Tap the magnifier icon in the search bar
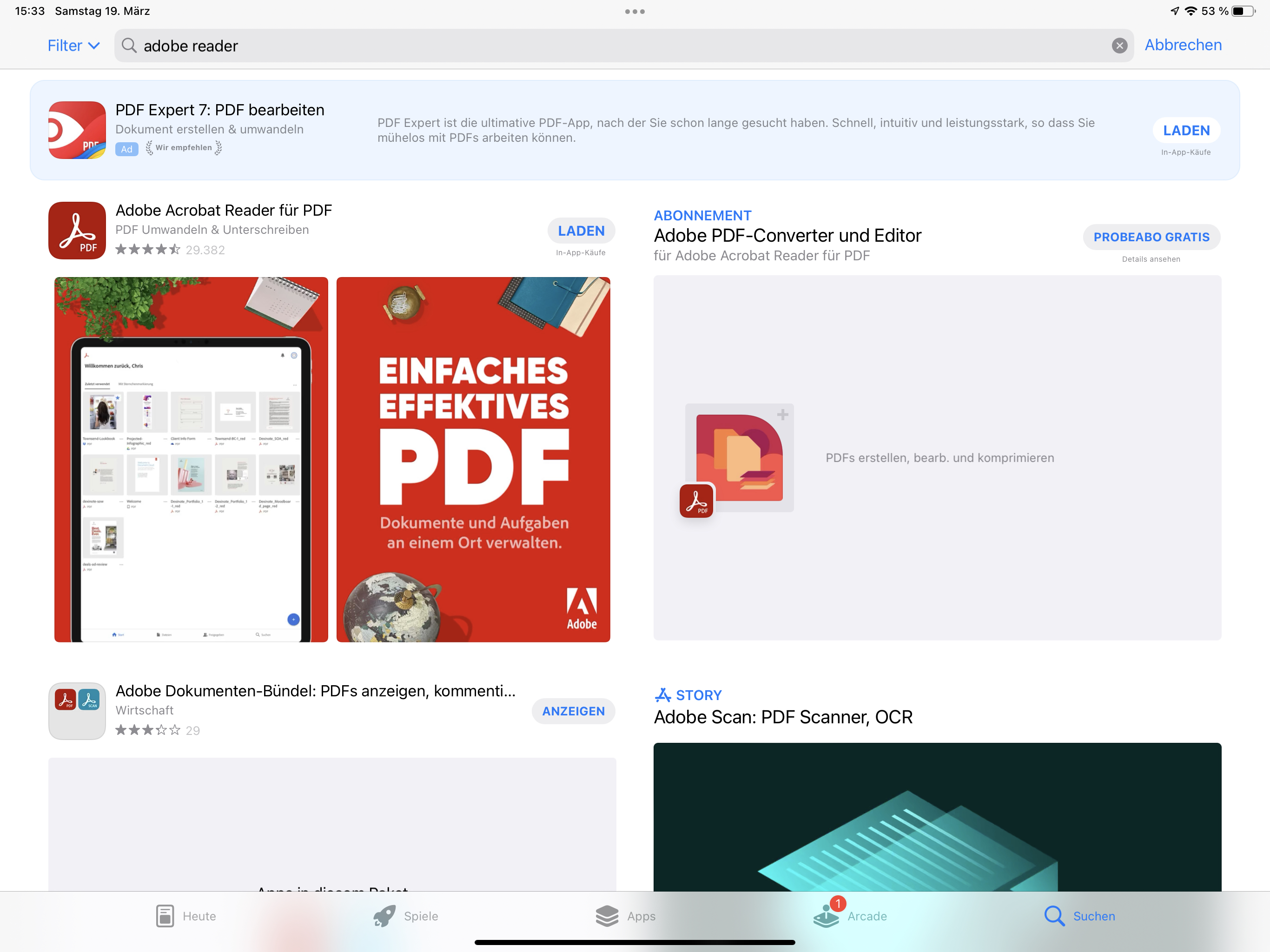The width and height of the screenshot is (1270, 952). tap(129, 46)
